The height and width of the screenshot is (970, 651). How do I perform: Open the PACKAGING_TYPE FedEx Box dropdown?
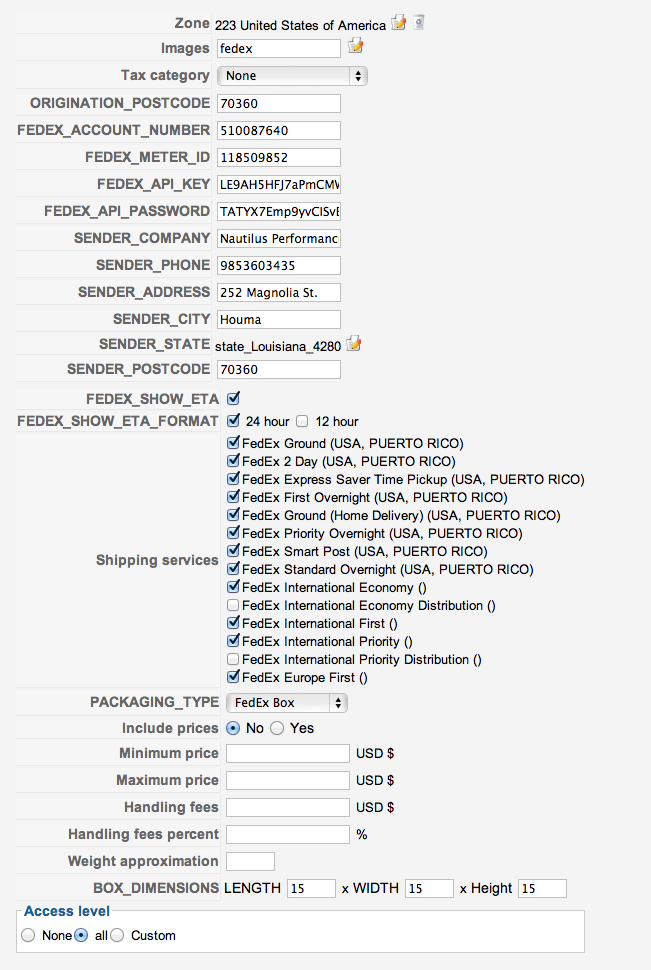287,703
